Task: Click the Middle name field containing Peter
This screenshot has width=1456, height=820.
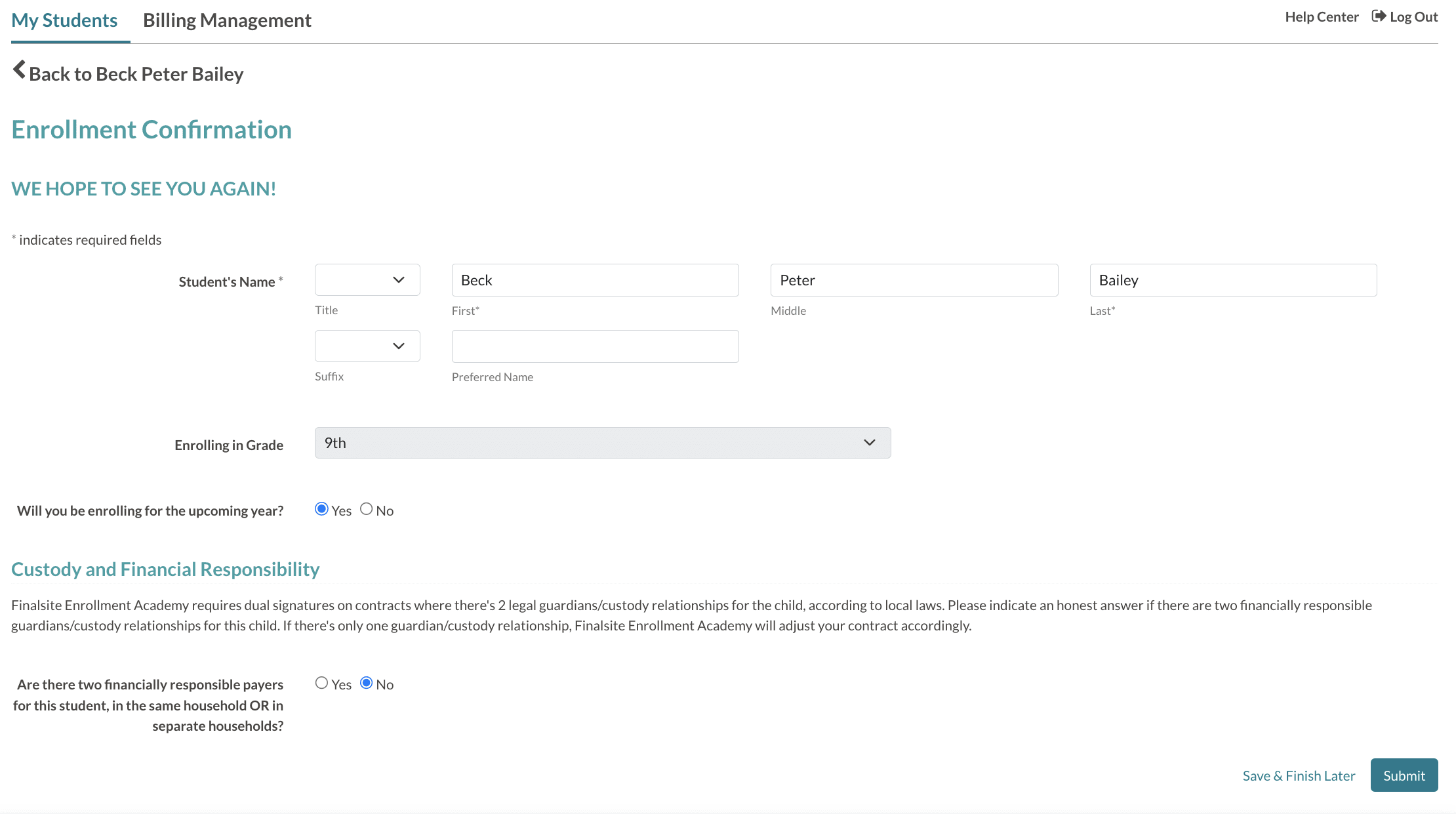Action: [914, 280]
